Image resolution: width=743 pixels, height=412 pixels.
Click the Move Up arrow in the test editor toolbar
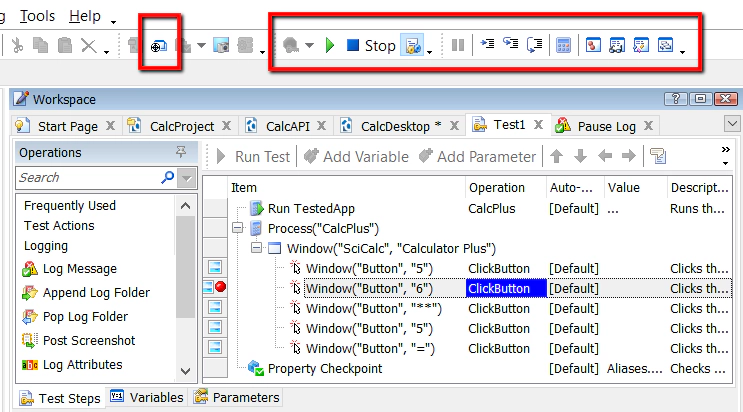pos(557,156)
